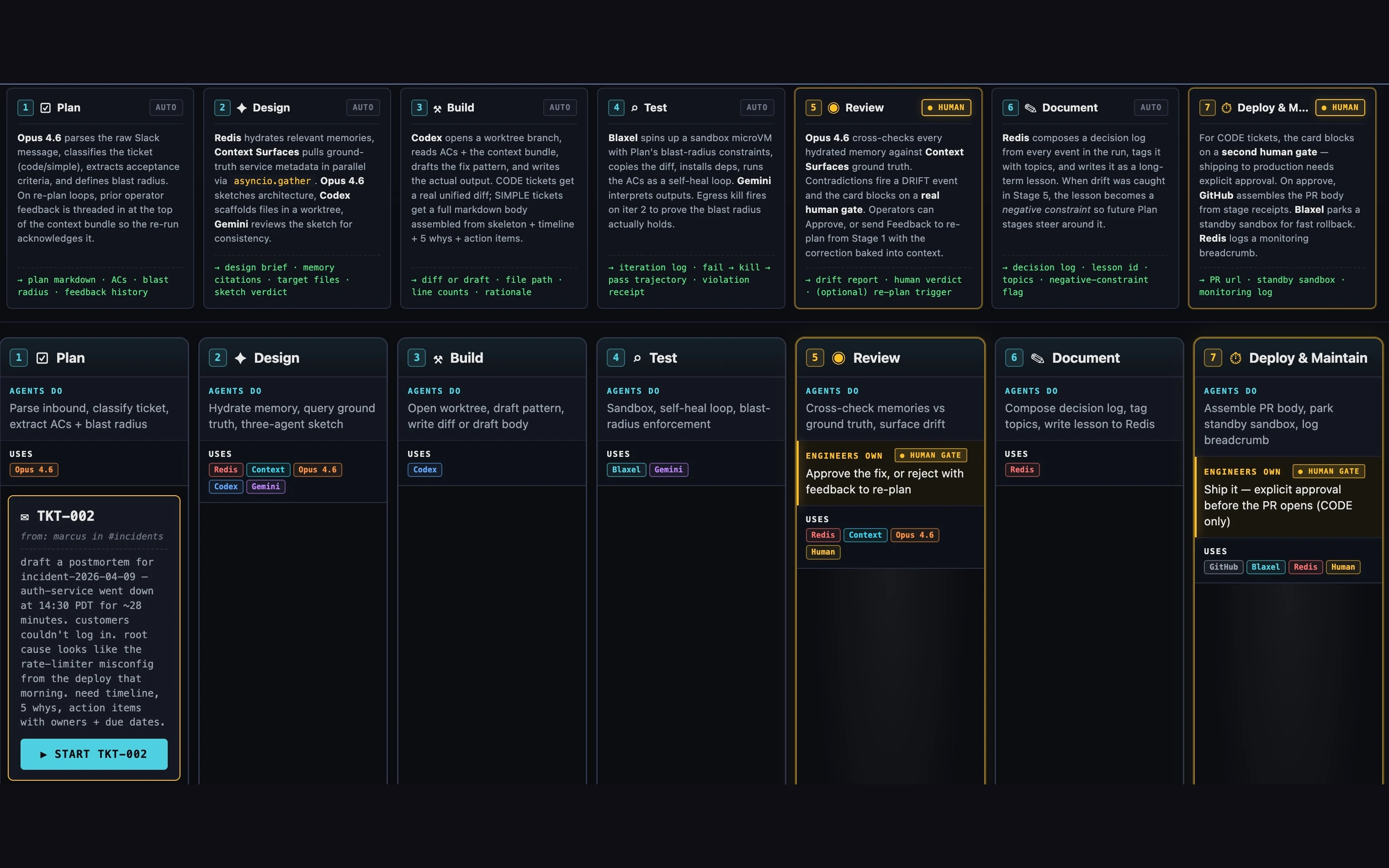Click GitHub tag in Deploy & Maintain column
This screenshot has height=868, width=1389.
tap(1224, 567)
